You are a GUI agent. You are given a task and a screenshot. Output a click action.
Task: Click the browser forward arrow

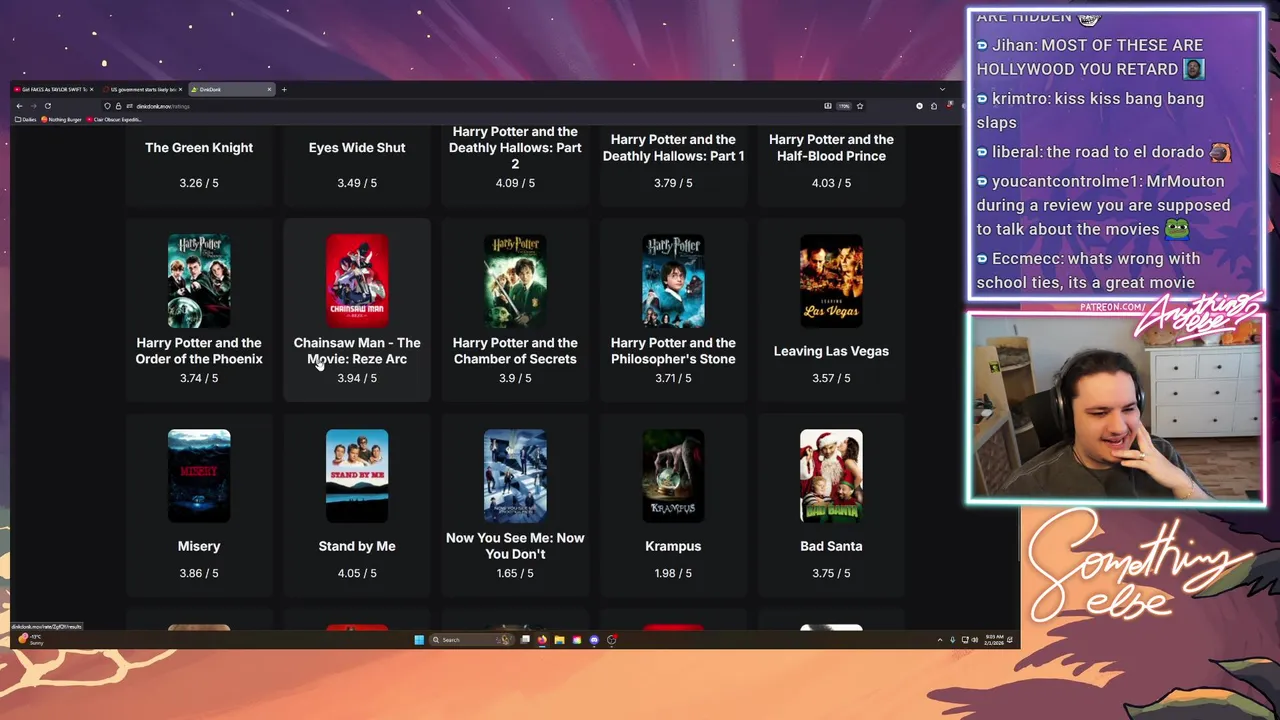click(33, 106)
